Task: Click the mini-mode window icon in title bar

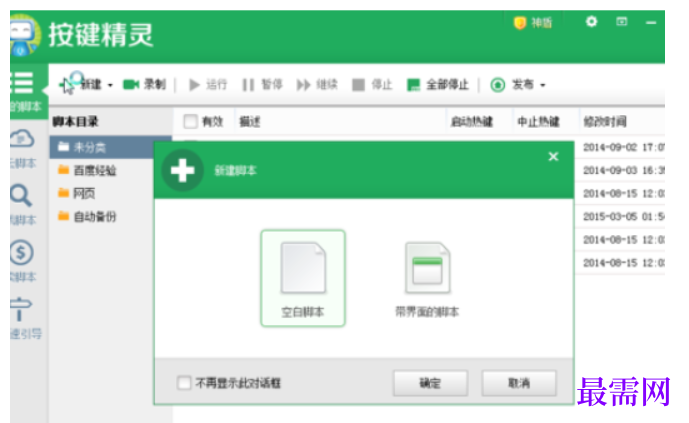Action: pos(621,22)
